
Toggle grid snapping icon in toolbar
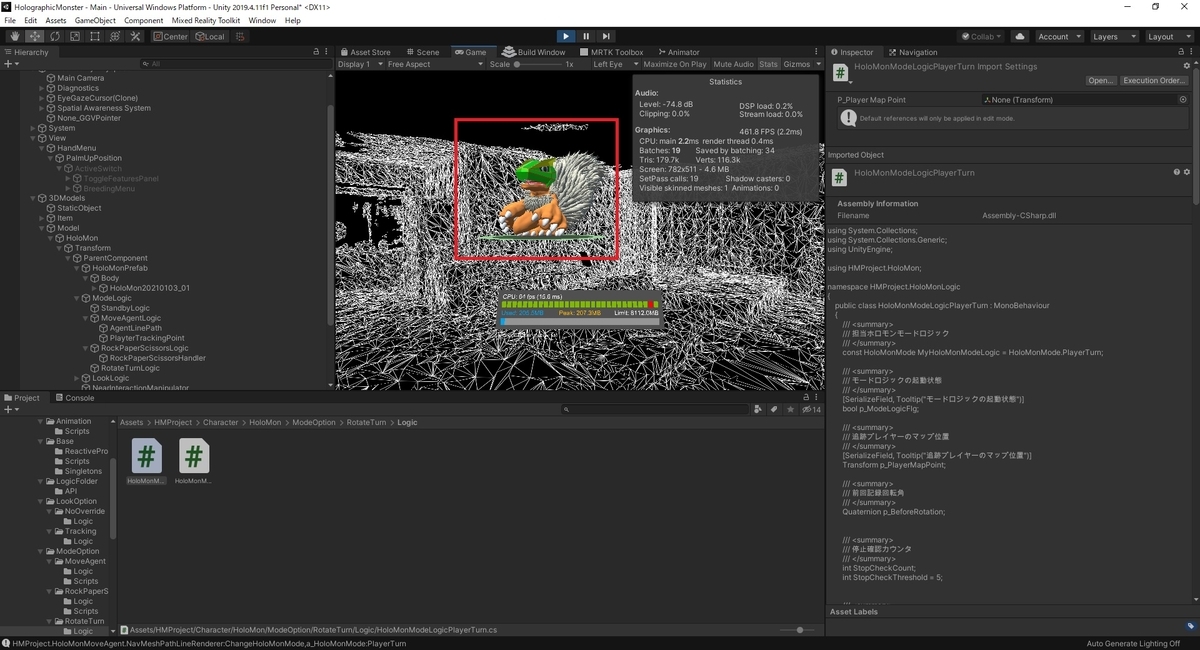point(240,36)
